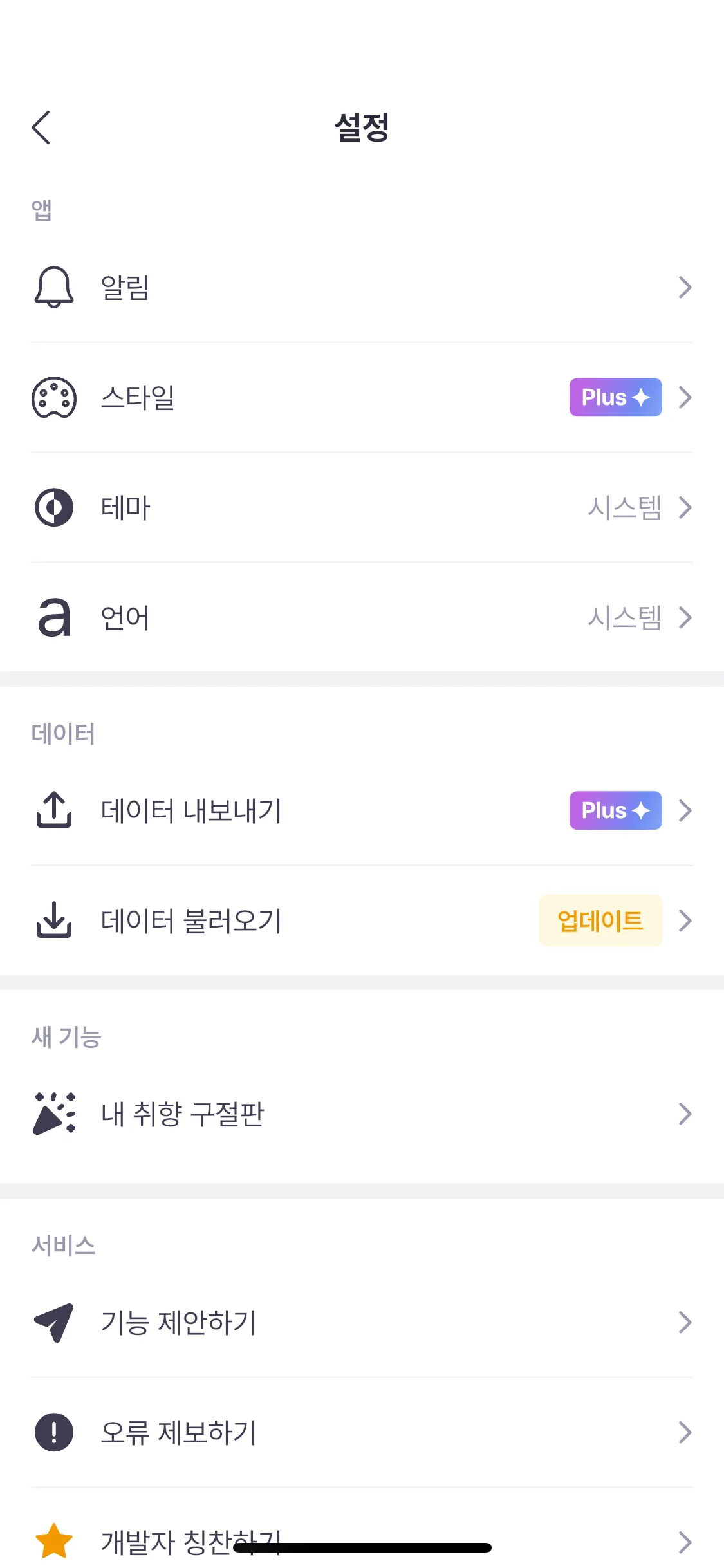
Task: Tap the Plus badge next to 스타일
Action: [615, 397]
